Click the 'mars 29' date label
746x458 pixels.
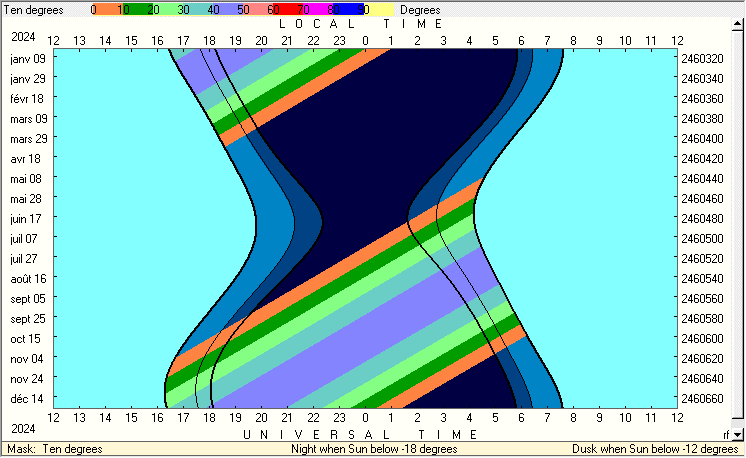click(29, 138)
